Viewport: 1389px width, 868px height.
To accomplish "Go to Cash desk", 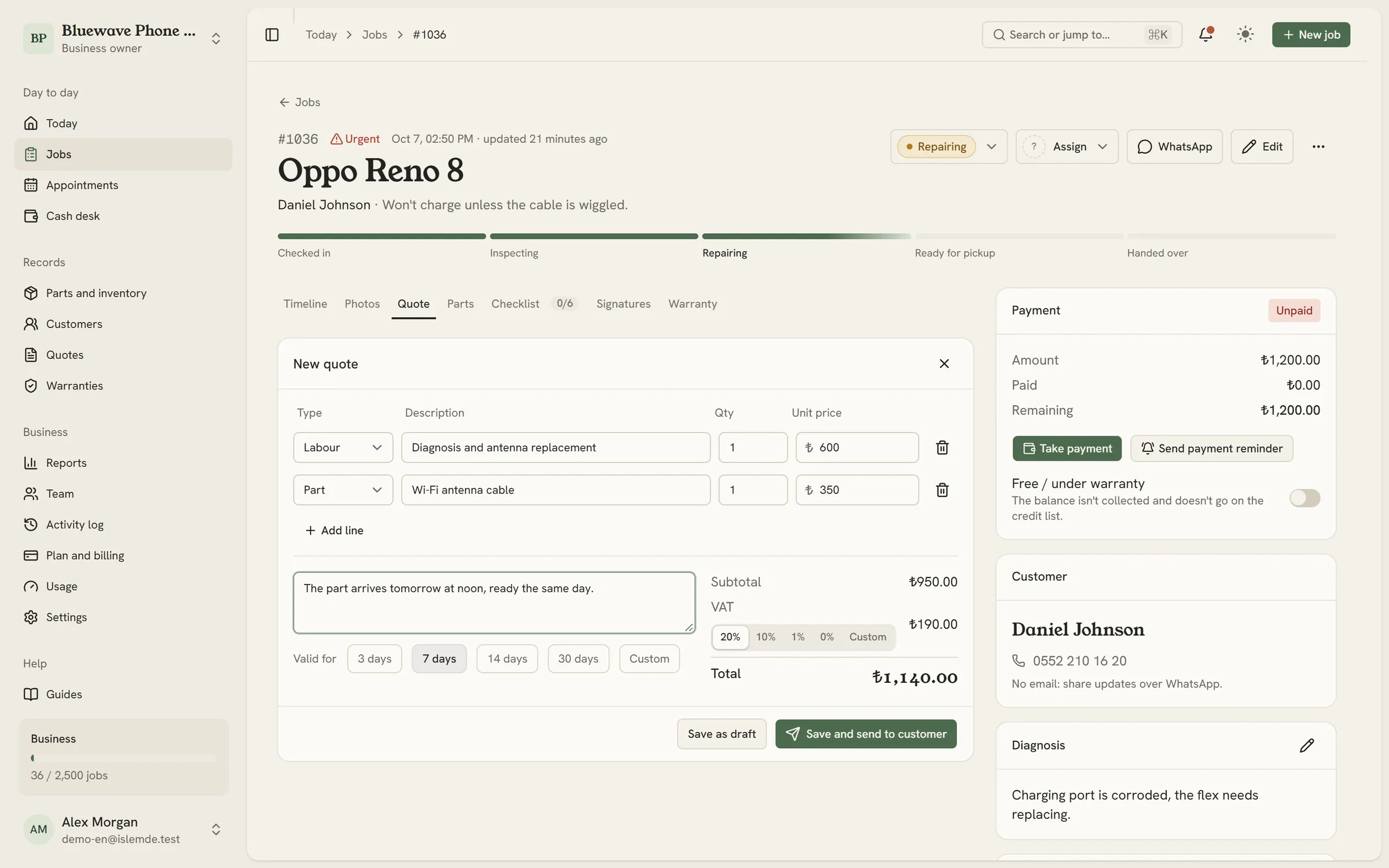I will [123, 216].
